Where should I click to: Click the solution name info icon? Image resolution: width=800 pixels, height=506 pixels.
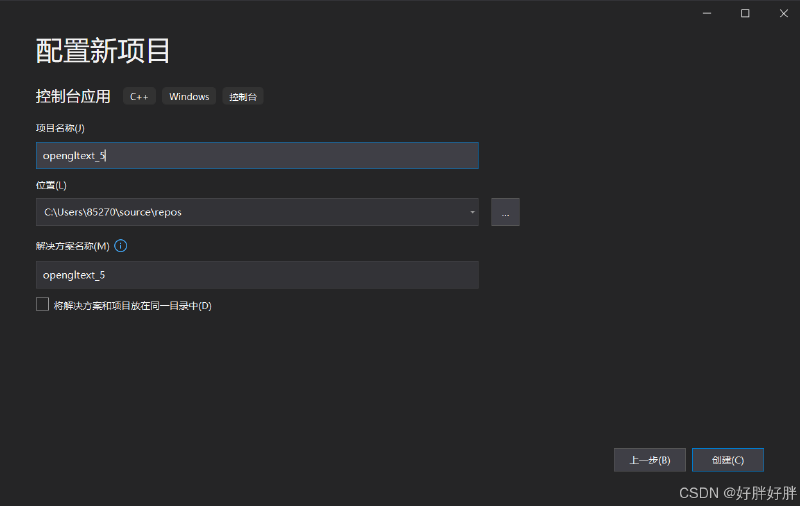pyautogui.click(x=121, y=246)
